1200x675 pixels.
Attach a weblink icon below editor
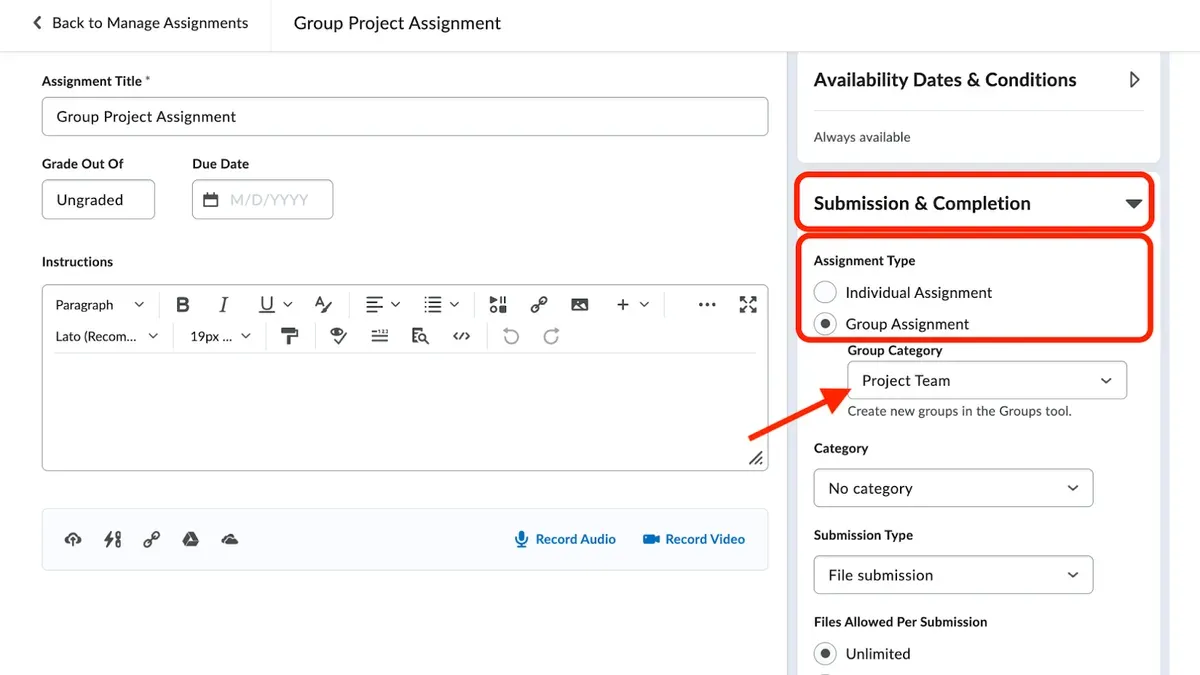(151, 540)
